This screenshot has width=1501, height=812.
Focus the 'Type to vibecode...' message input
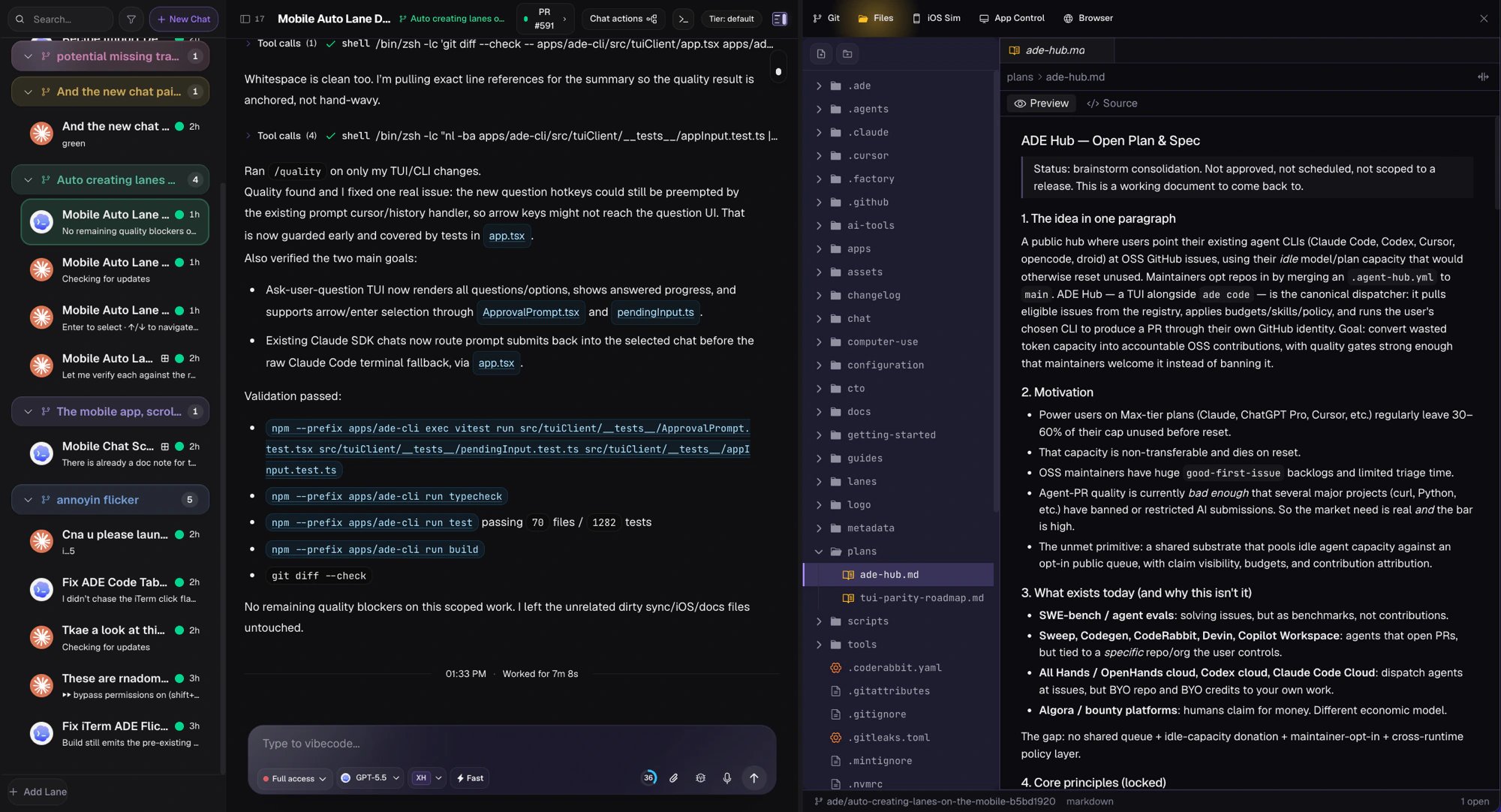512,744
